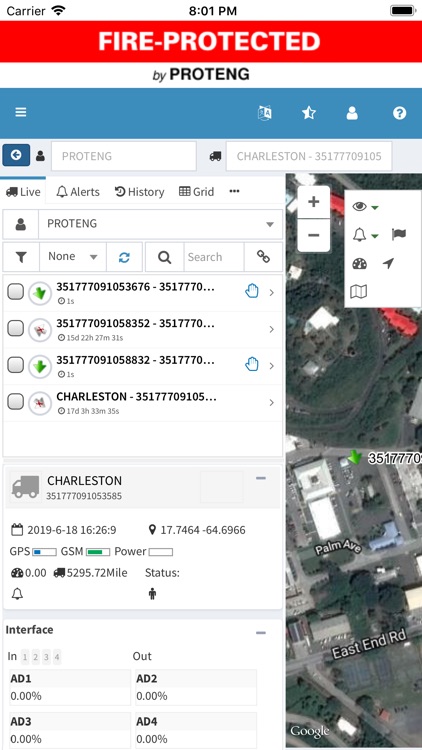The width and height of the screenshot is (422, 750).
Task: Switch to the History tab
Action: (x=139, y=192)
